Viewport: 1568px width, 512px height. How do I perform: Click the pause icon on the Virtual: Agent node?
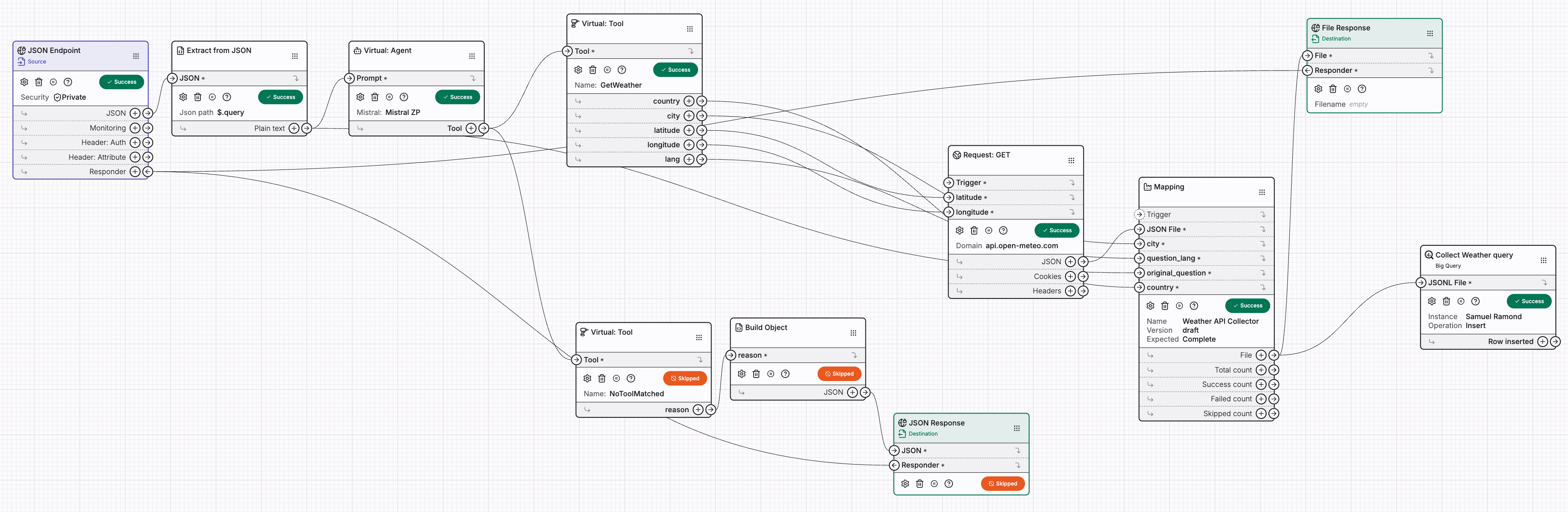tap(389, 97)
